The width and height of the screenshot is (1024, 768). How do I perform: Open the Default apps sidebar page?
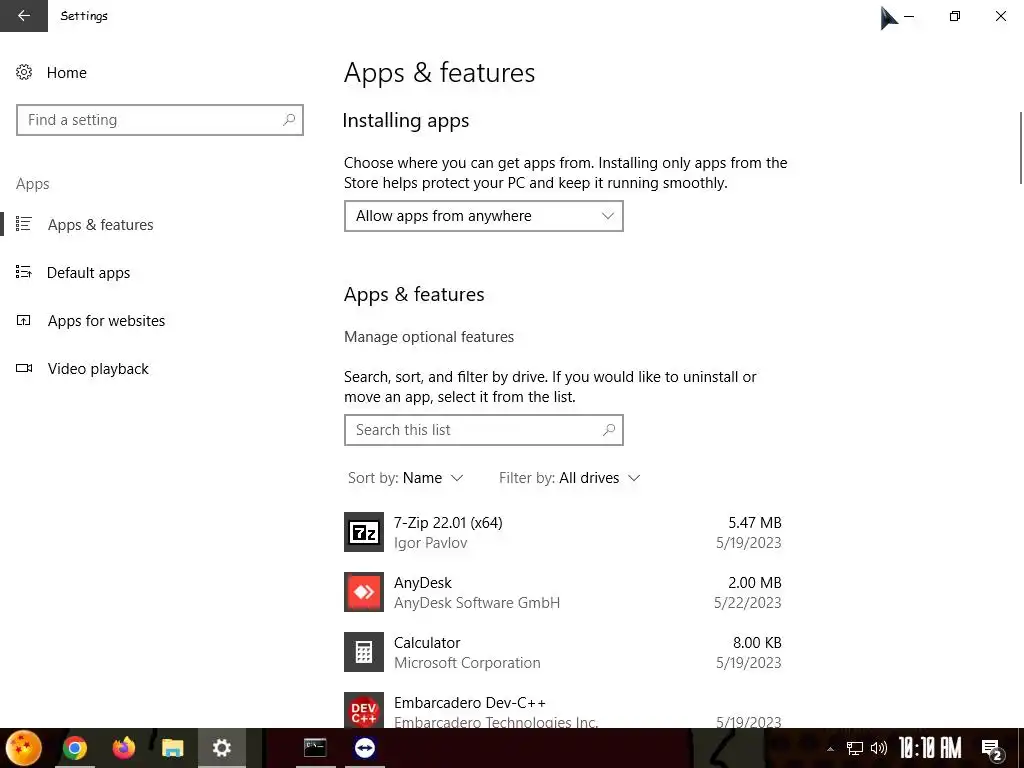pos(88,273)
